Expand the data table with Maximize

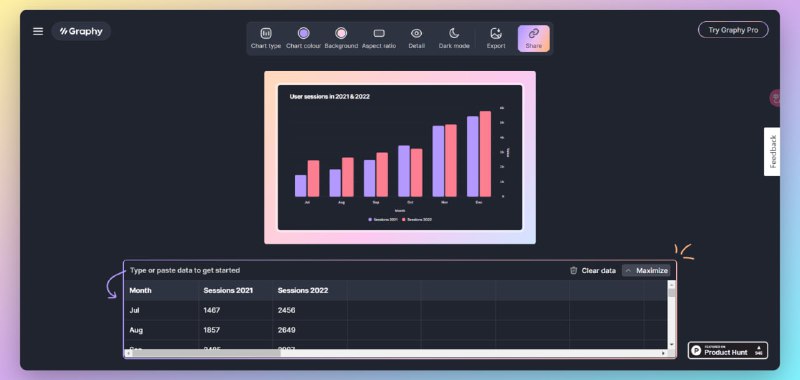point(646,270)
